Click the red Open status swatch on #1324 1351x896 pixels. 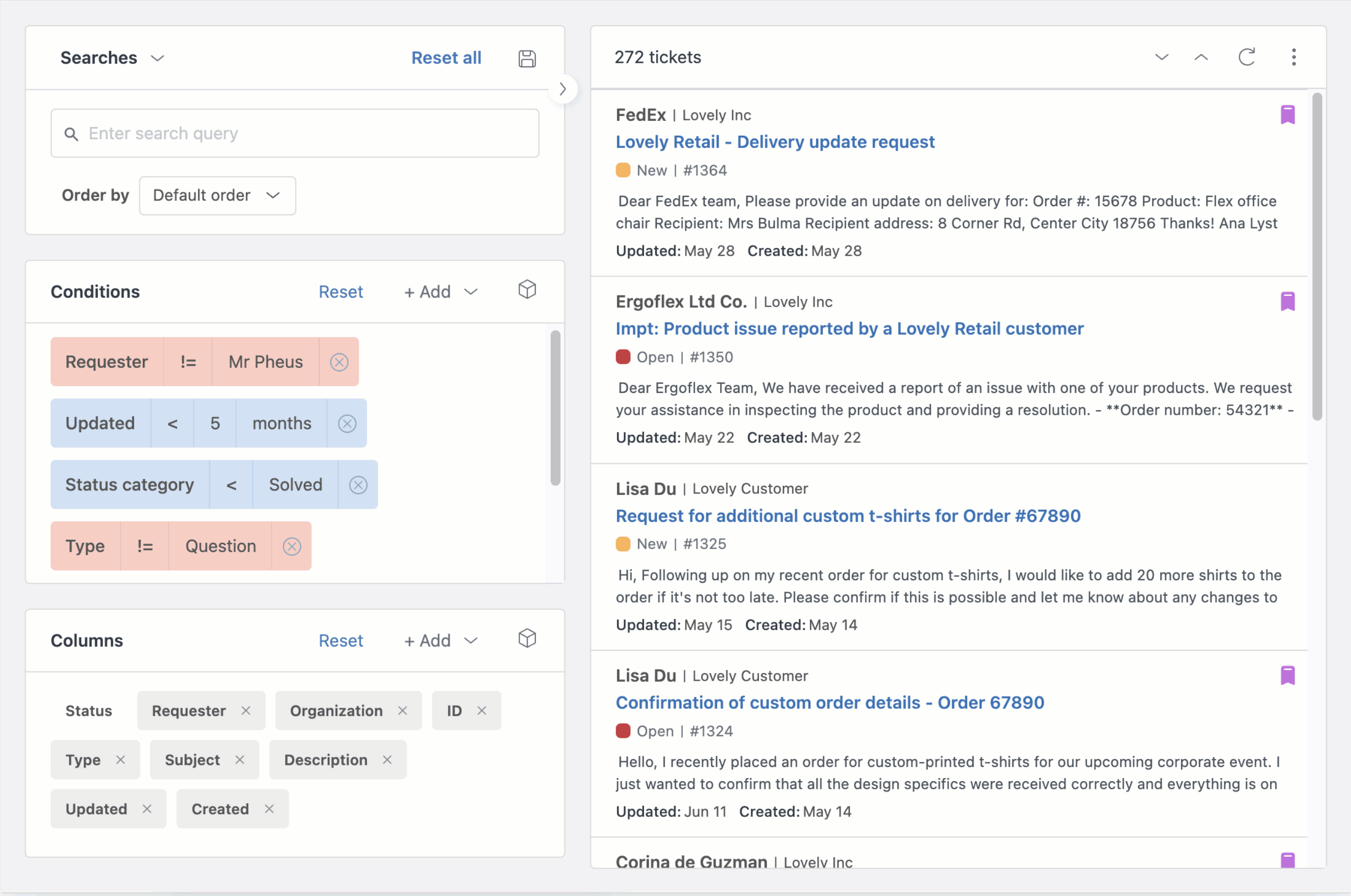622,731
